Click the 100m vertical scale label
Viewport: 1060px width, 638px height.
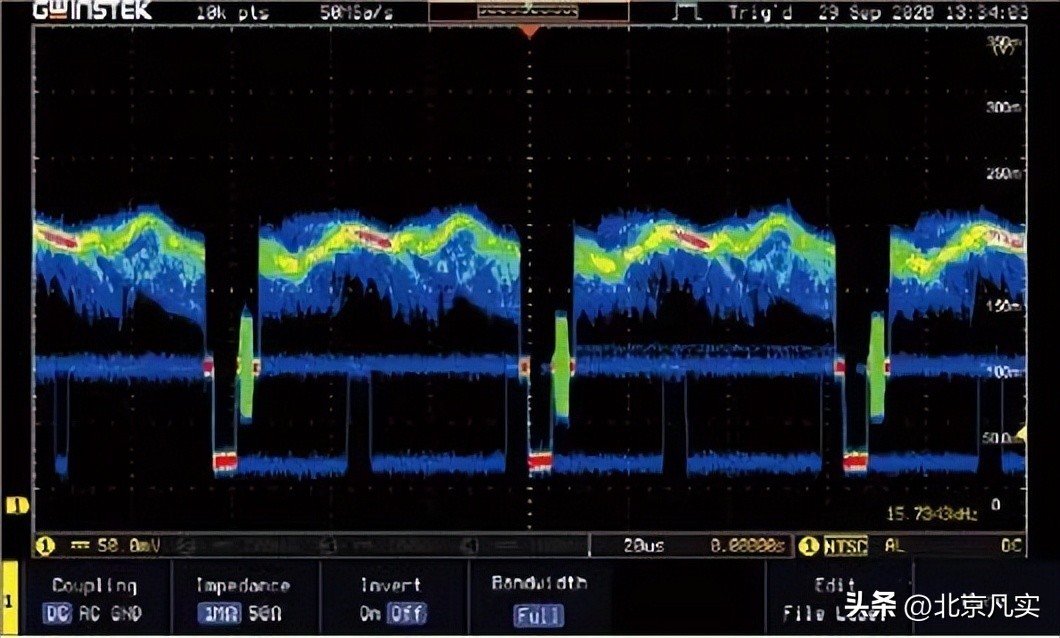pyautogui.click(x=1003, y=372)
